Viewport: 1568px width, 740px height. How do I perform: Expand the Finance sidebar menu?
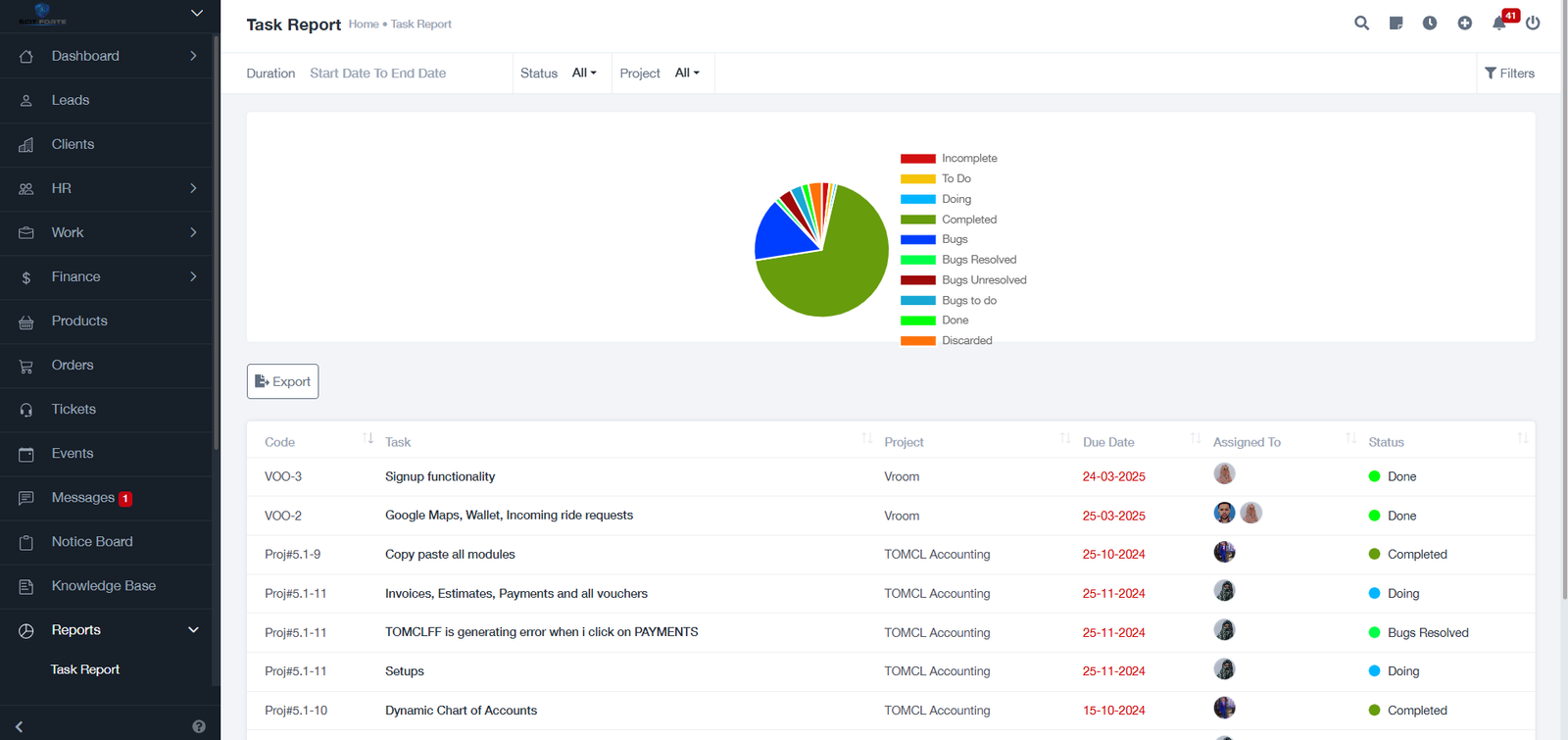tap(106, 276)
